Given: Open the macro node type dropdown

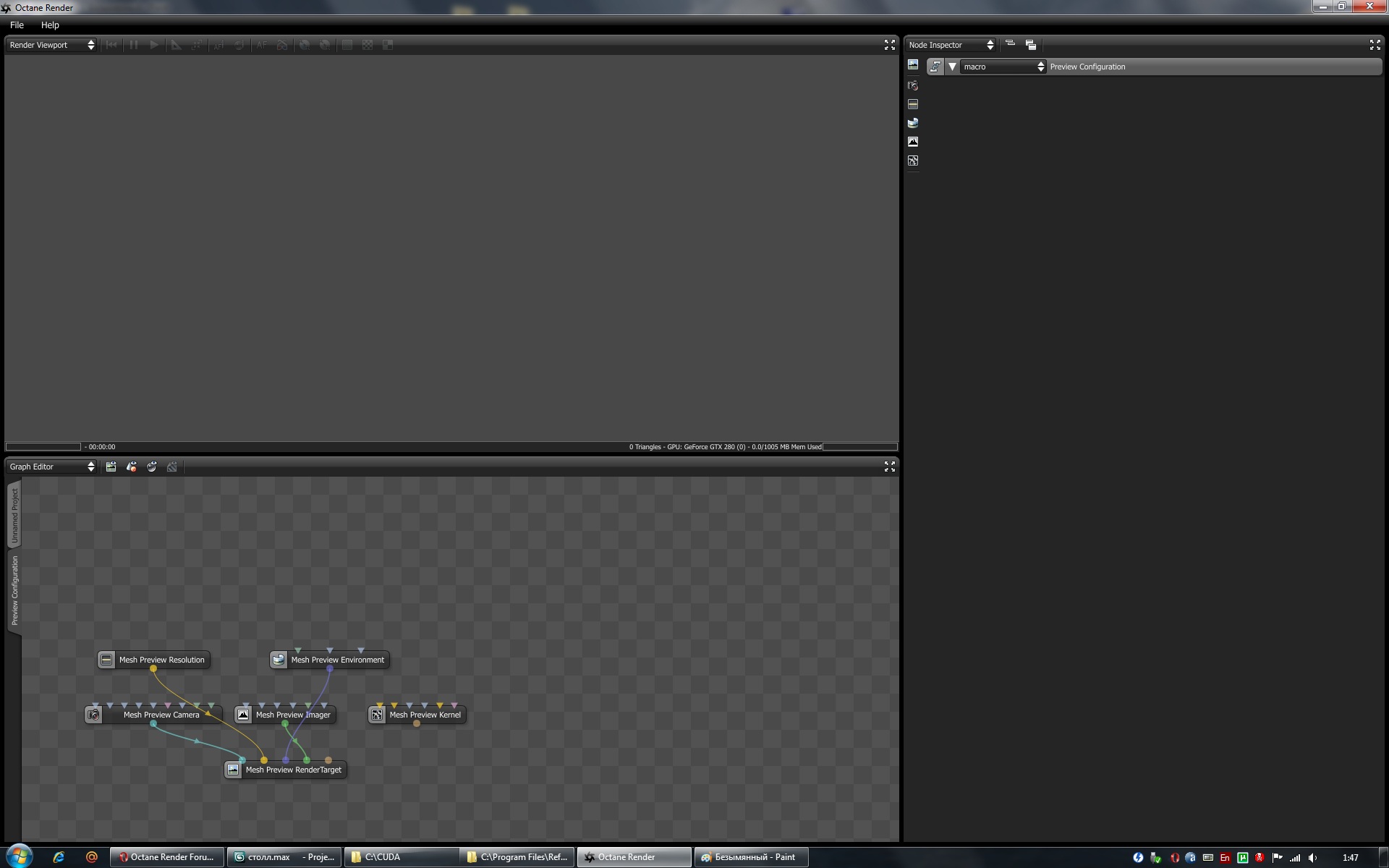Looking at the screenshot, I should point(1003,67).
